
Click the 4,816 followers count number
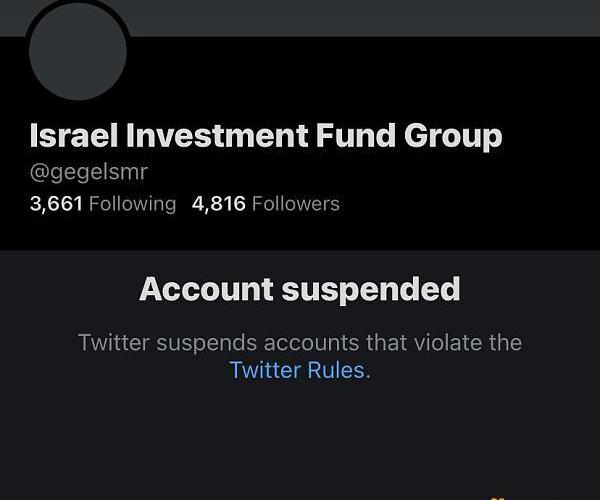click(x=218, y=204)
